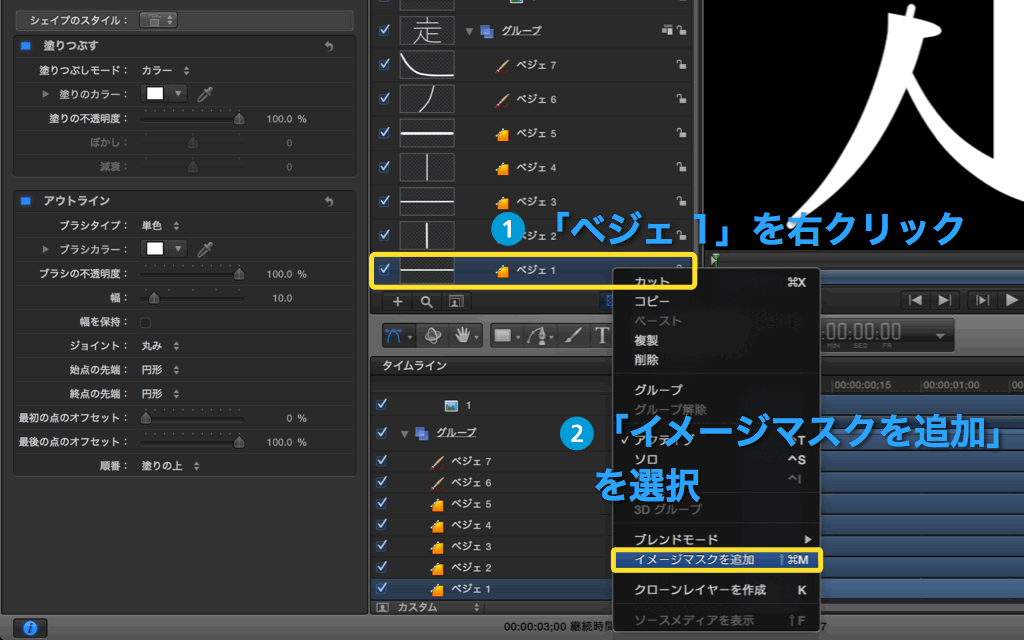Uncheck ベジェ 4 in the layers list
Viewport: 1024px width, 640px height.
click(384, 167)
